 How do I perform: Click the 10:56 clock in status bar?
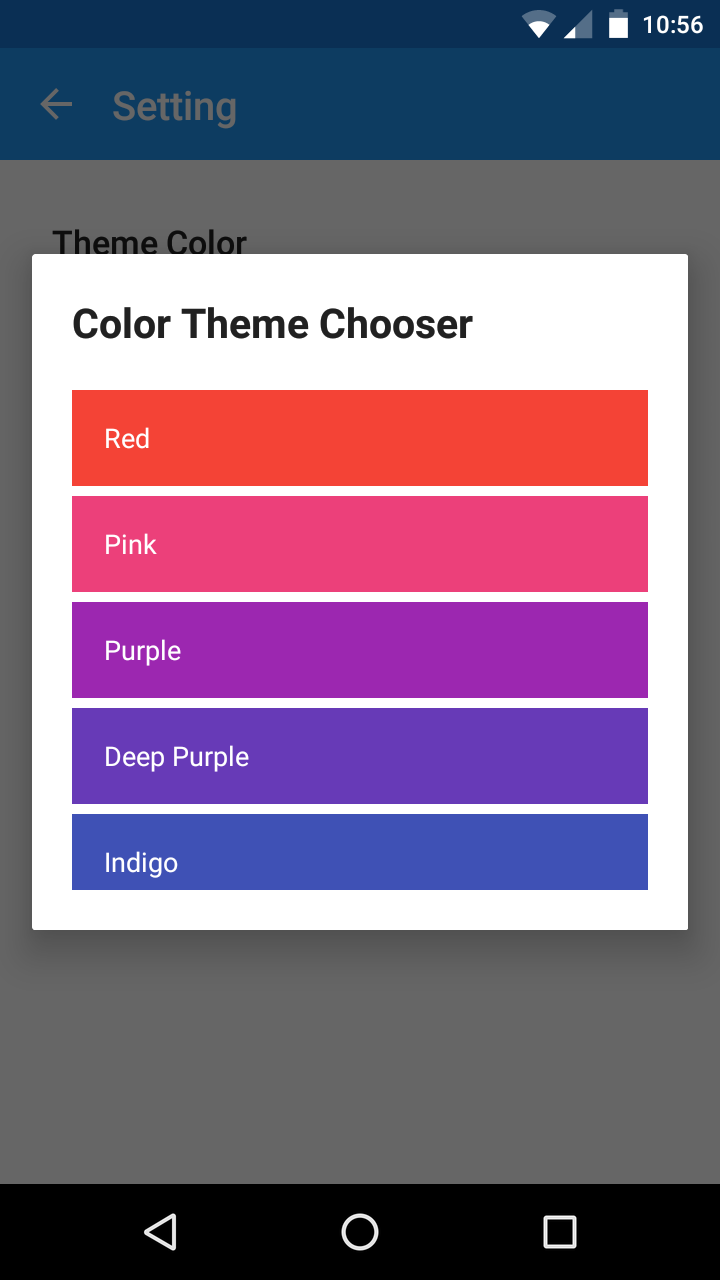(673, 24)
